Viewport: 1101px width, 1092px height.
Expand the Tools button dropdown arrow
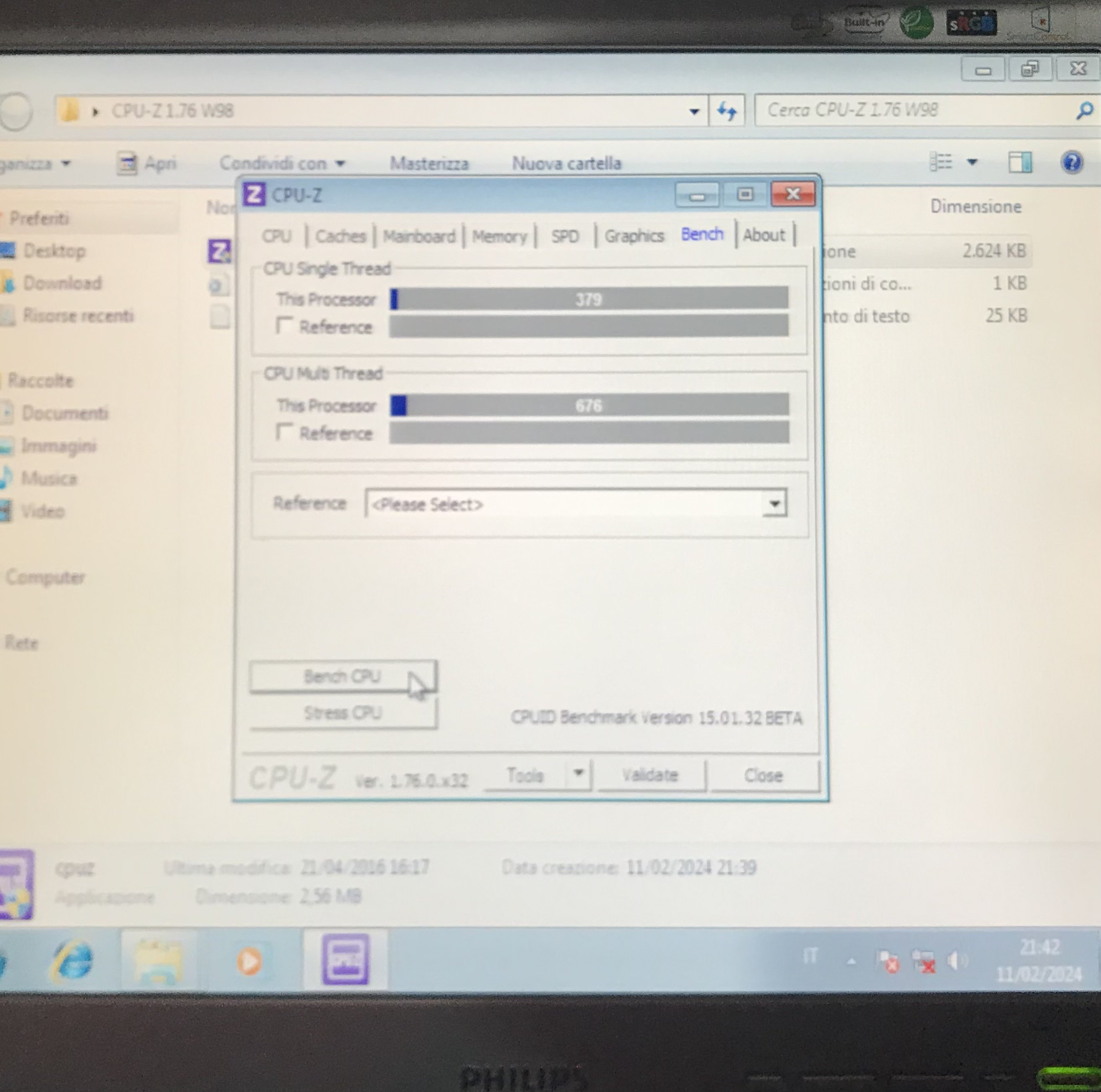pos(579,773)
